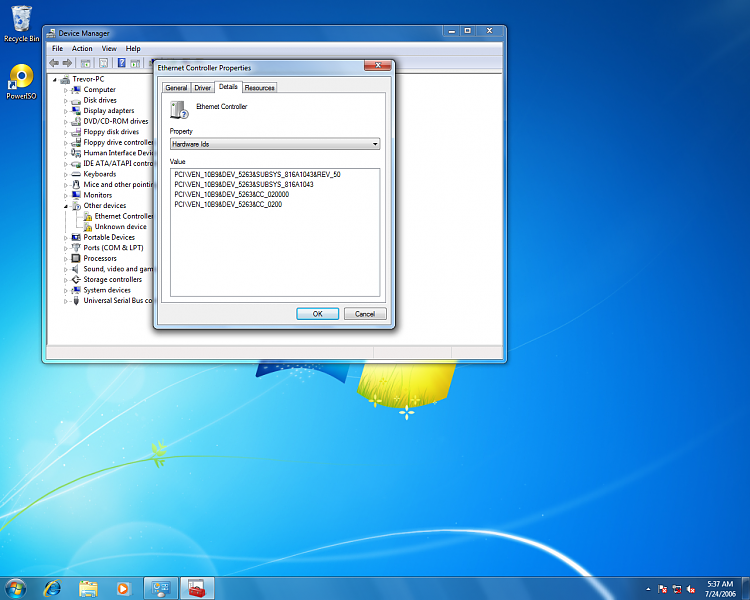The image size is (750, 600).
Task: Select the Sound, video and game controllers item
Action: [118, 269]
